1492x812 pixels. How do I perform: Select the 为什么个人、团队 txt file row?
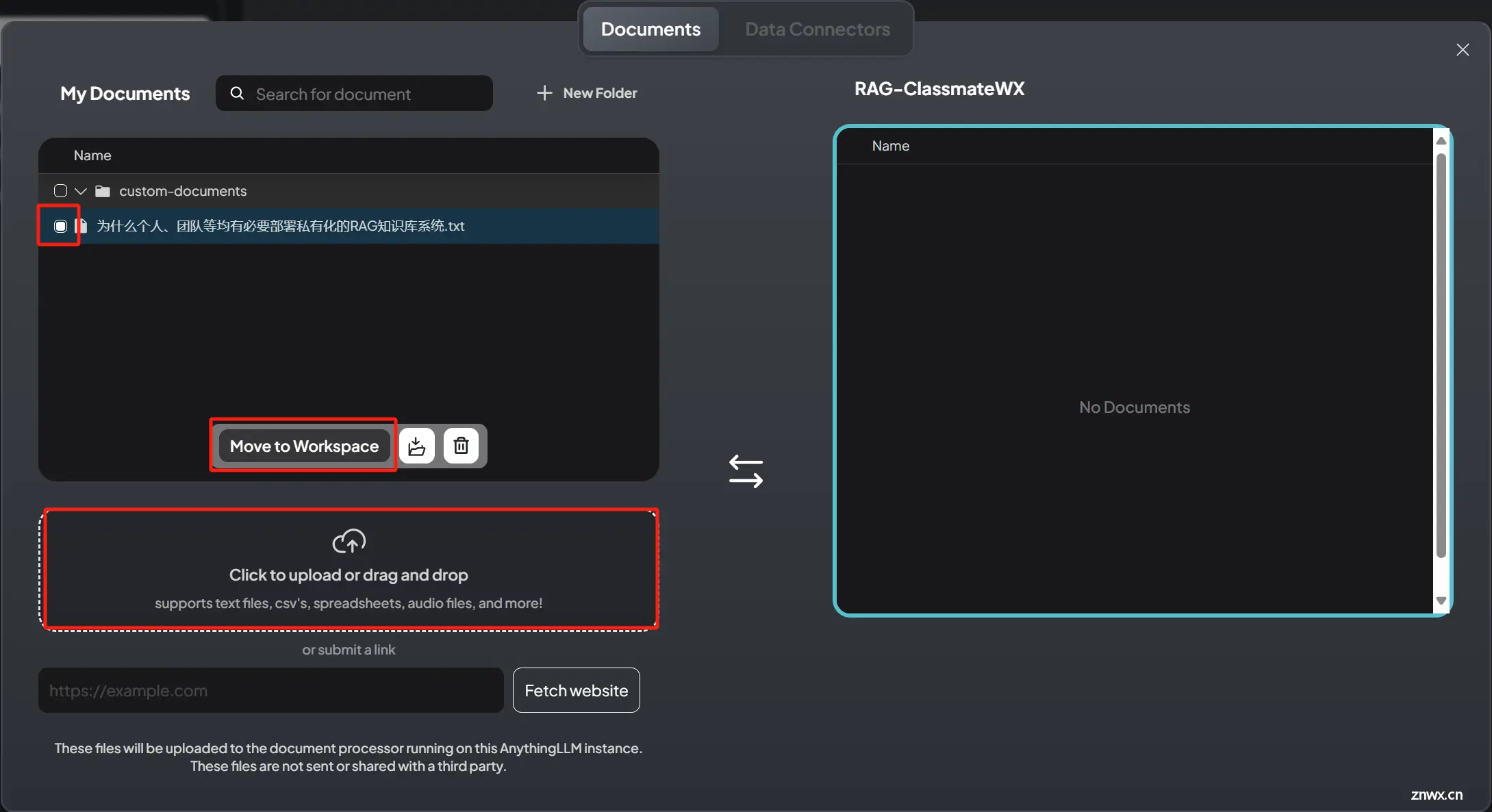coord(349,226)
